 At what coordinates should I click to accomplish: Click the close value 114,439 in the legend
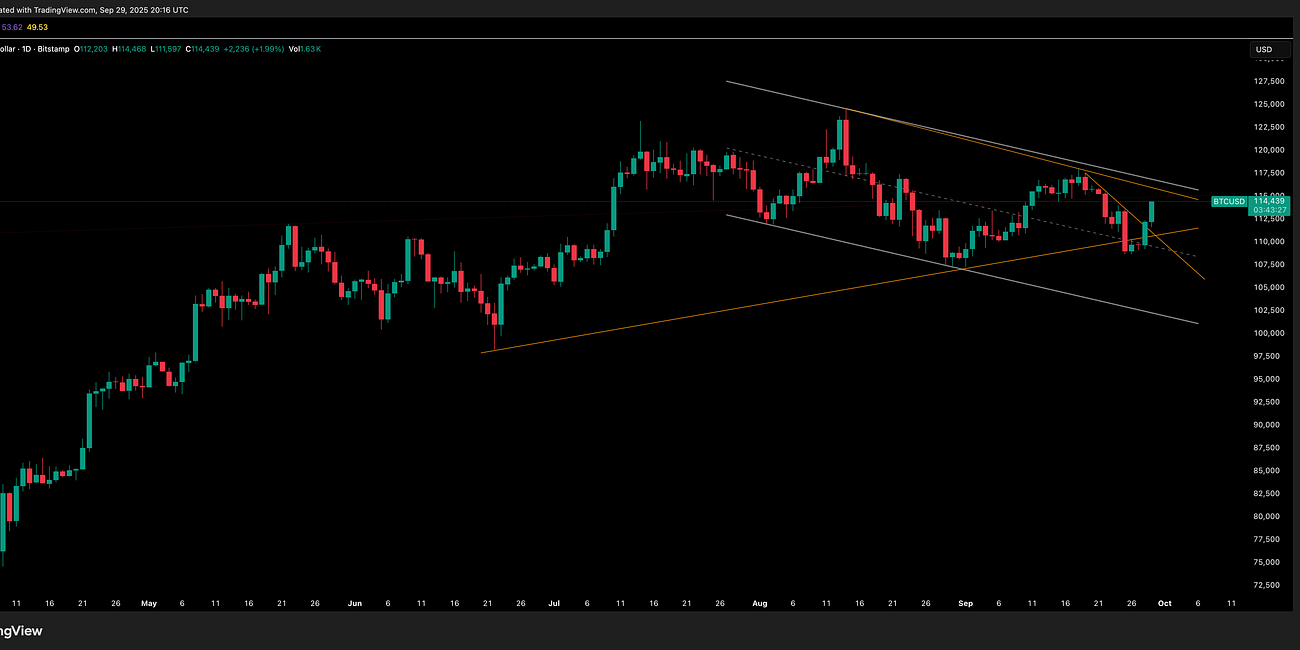205,48
